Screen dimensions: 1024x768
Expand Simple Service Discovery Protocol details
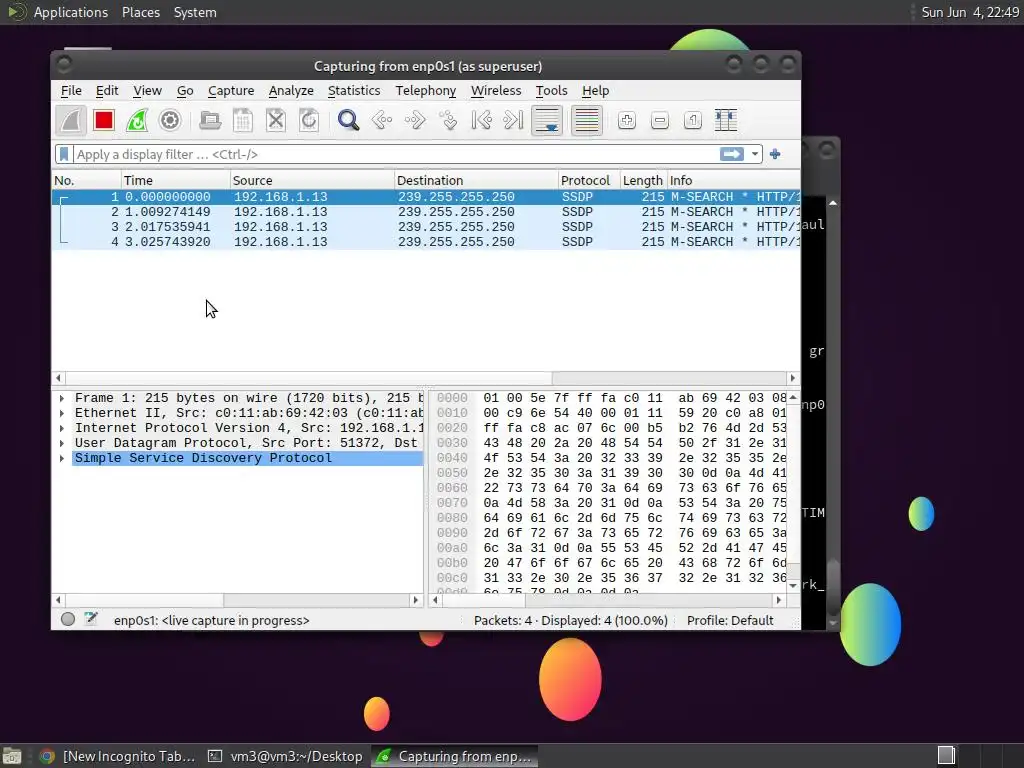coord(62,458)
